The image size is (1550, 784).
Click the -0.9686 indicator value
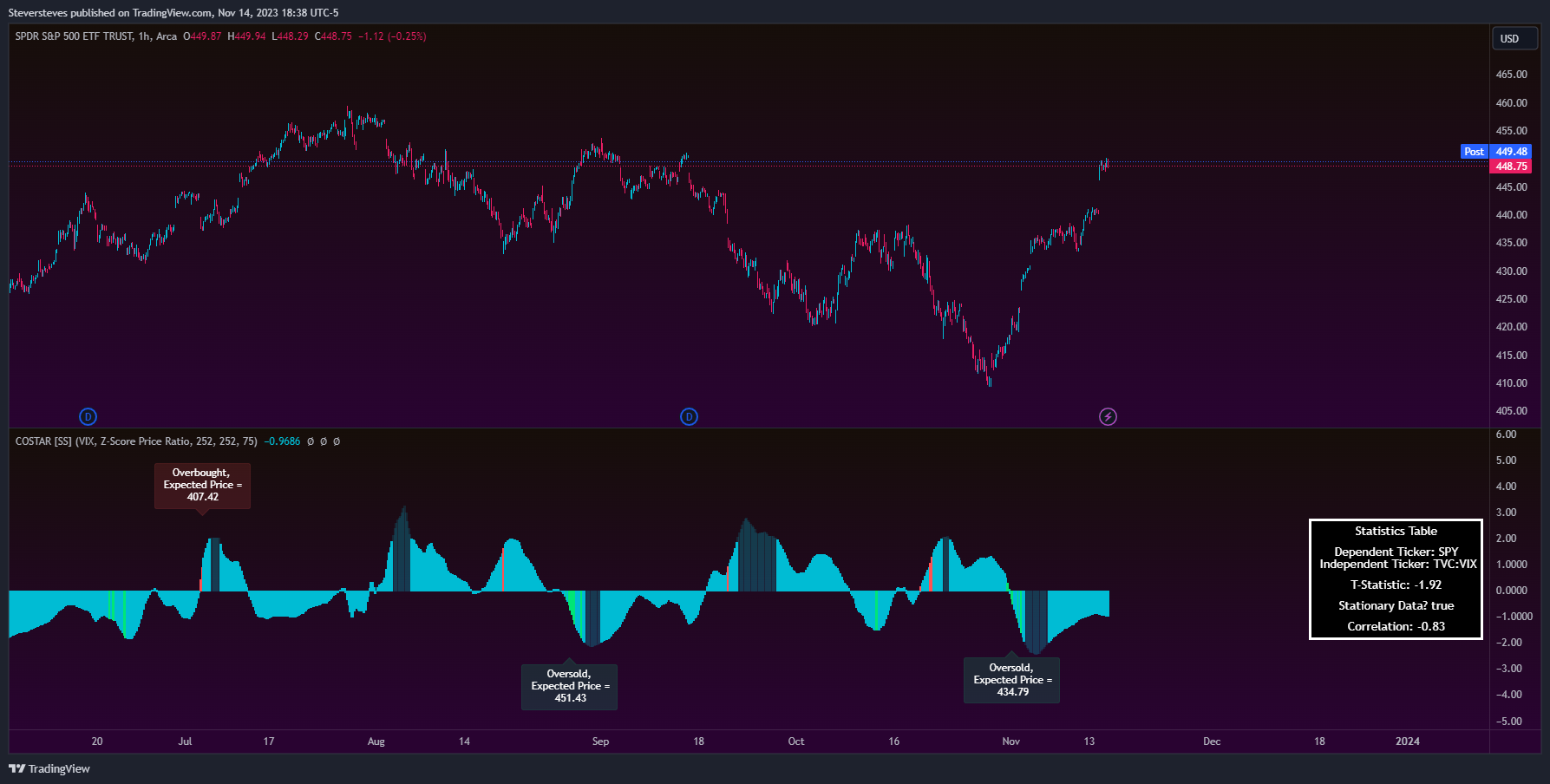tap(282, 441)
